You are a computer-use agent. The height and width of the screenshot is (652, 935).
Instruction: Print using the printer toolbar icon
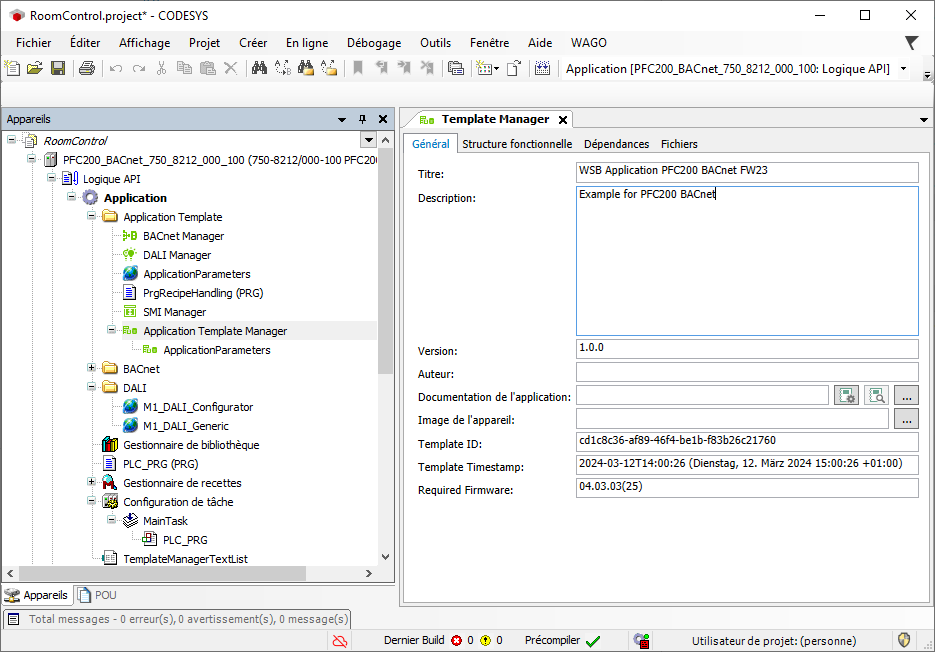pyautogui.click(x=87, y=69)
